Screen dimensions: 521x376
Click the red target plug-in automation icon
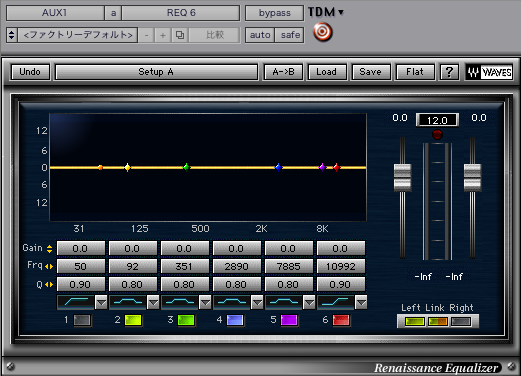click(322, 32)
